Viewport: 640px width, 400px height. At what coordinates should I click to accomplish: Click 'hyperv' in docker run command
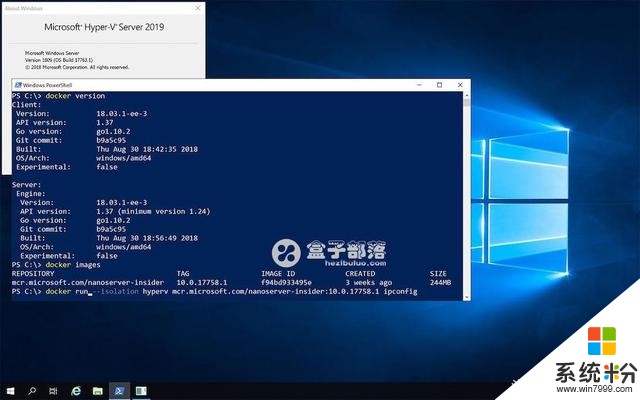pyautogui.click(x=155, y=291)
